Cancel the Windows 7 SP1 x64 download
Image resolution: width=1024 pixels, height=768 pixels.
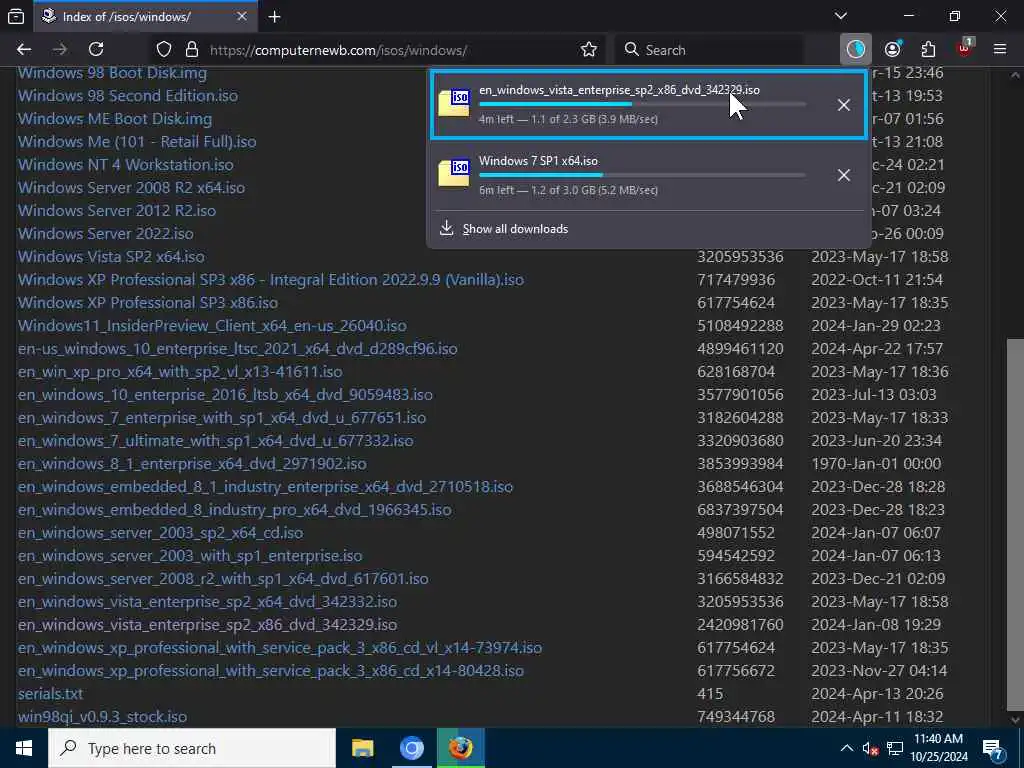(844, 175)
